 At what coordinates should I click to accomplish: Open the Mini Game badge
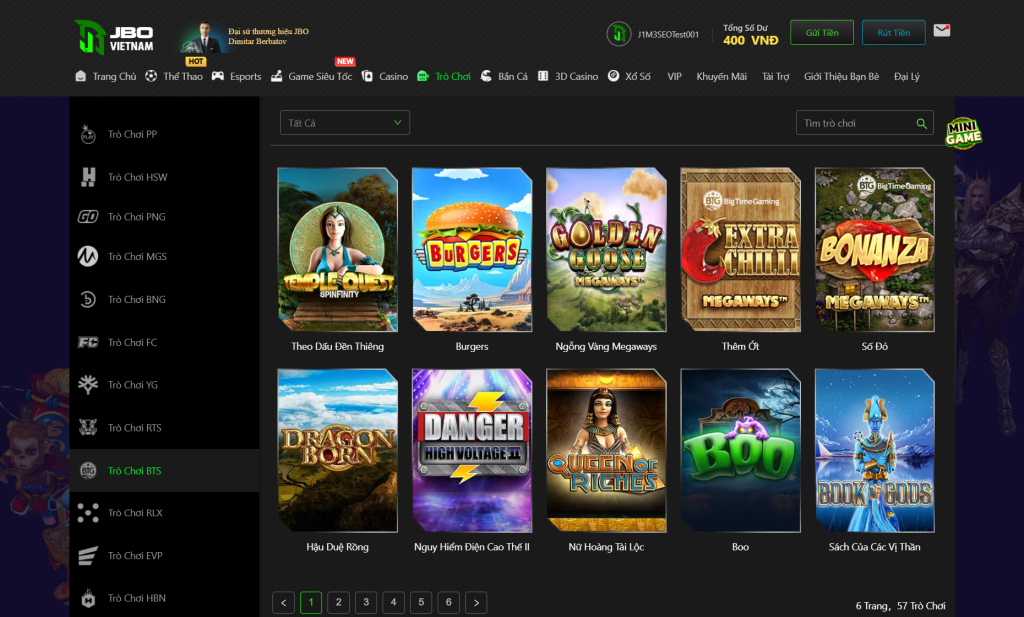click(963, 133)
